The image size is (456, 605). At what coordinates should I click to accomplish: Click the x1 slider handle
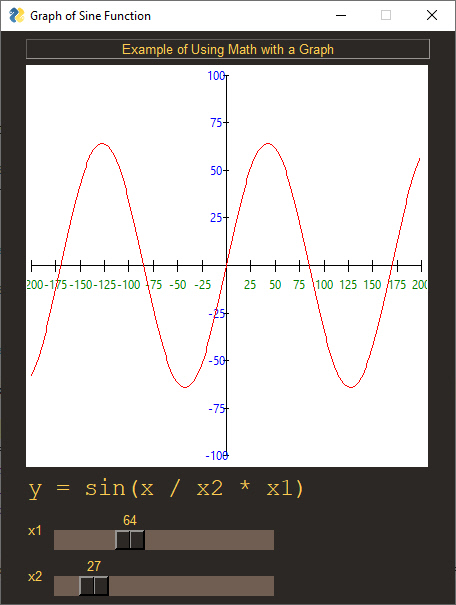coord(130,540)
